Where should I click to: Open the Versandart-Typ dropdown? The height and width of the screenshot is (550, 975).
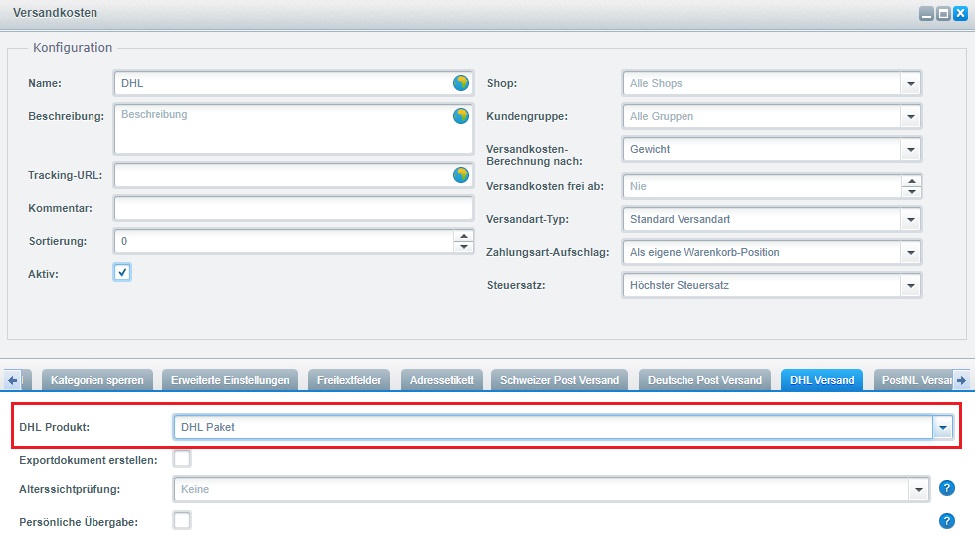tap(910, 219)
